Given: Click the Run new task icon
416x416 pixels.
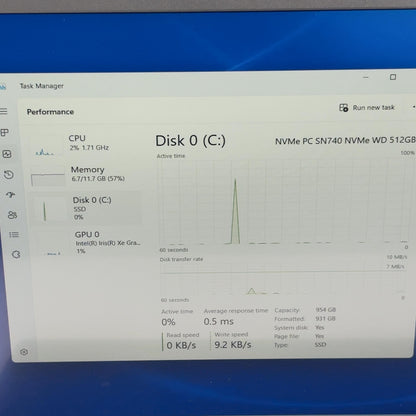Looking at the screenshot, I should (x=343, y=108).
